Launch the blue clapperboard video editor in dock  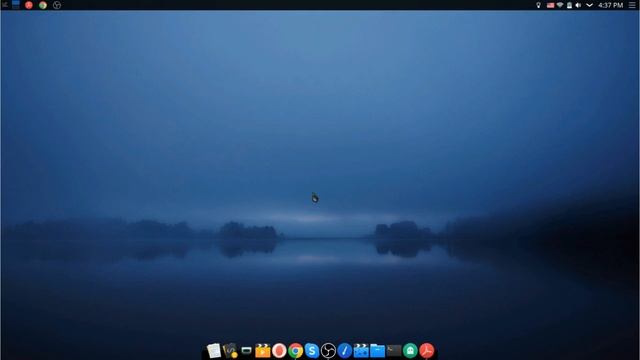click(361, 351)
